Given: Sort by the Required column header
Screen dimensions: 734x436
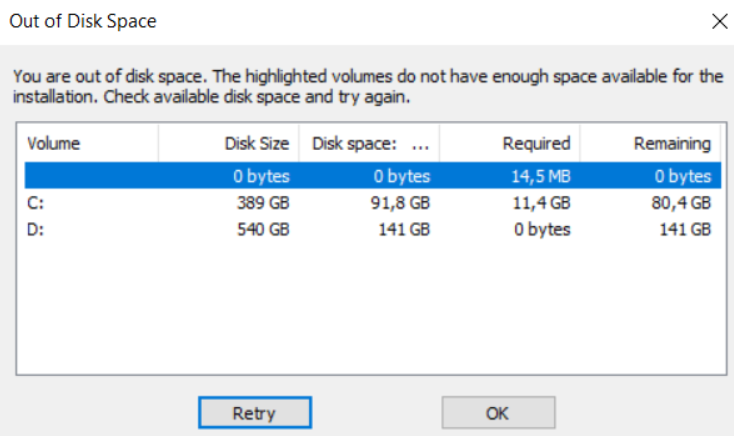Looking at the screenshot, I should tap(510, 144).
